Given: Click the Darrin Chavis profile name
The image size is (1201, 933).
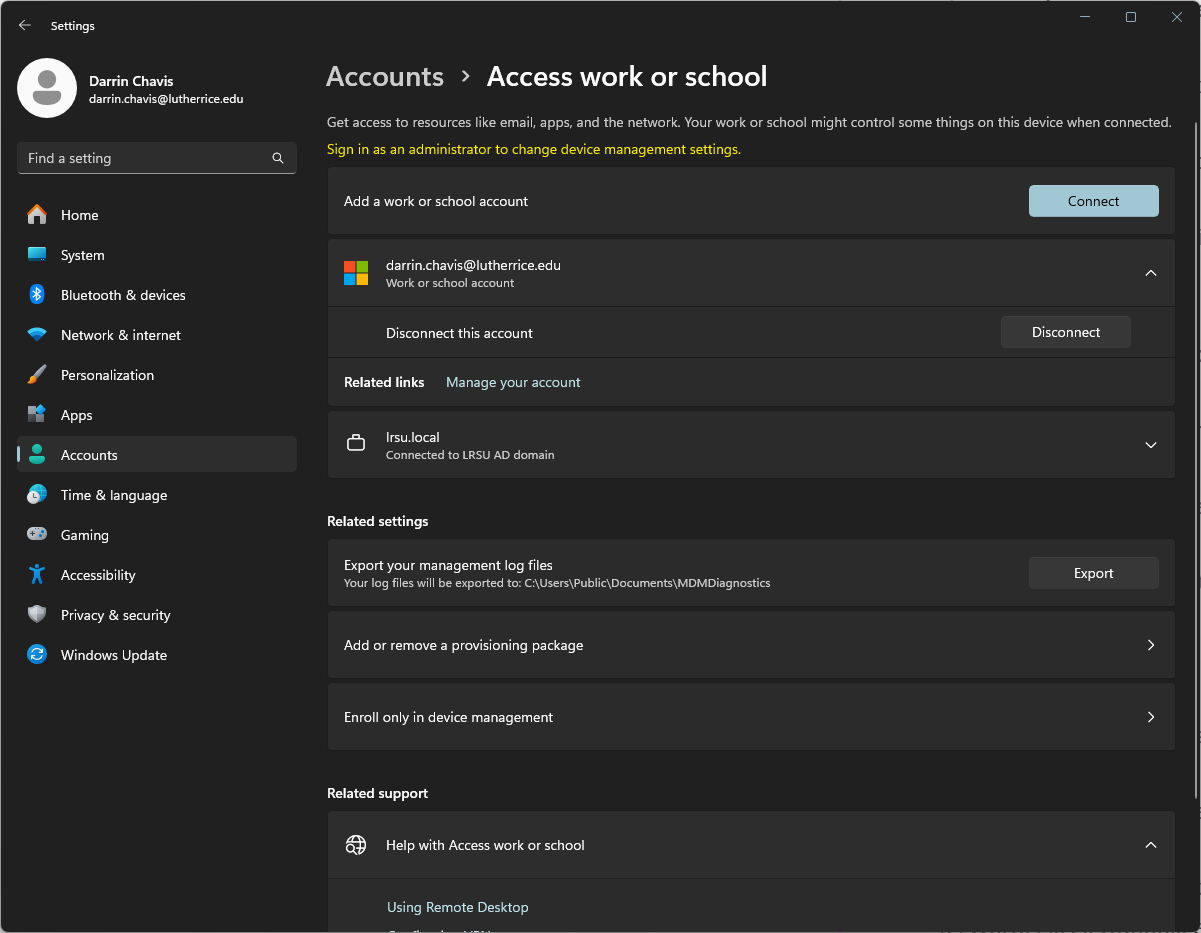Looking at the screenshot, I should (131, 81).
